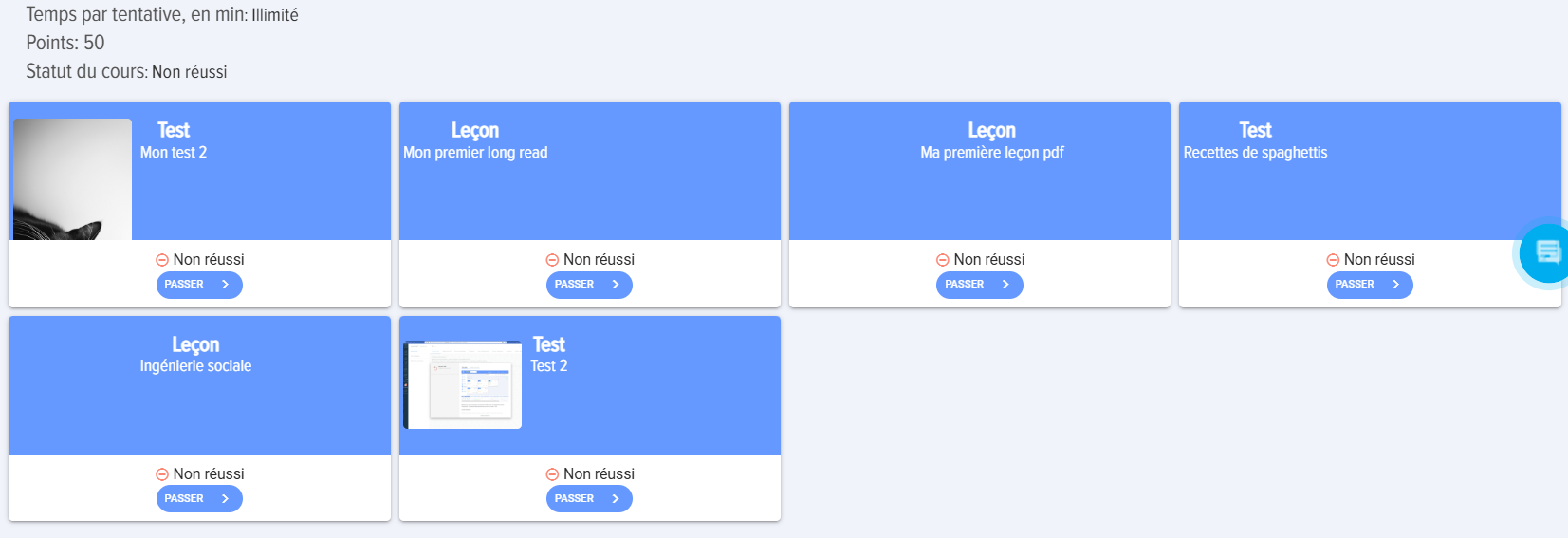This screenshot has width=1568, height=538.
Task: Click the Recettes de spaghettis title
Action: coord(1255,153)
